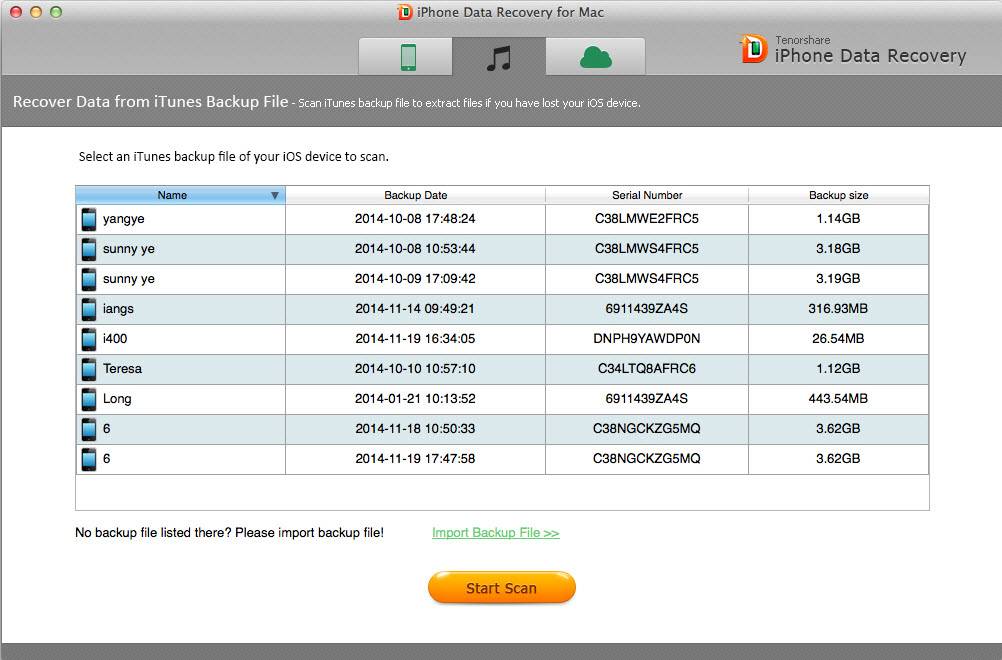Click the green zoom window button
Image resolution: width=1002 pixels, height=660 pixels.
(56, 12)
